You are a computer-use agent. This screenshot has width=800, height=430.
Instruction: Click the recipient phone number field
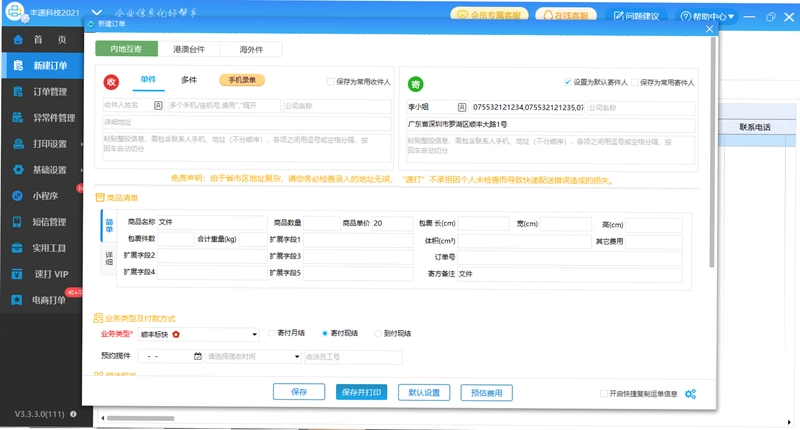tap(224, 106)
